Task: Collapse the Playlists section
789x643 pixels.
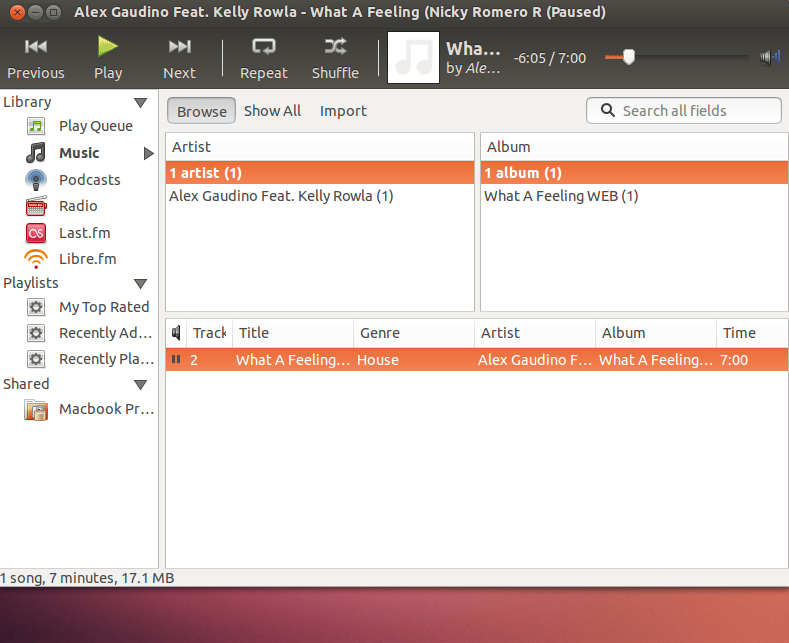Action: (x=140, y=284)
